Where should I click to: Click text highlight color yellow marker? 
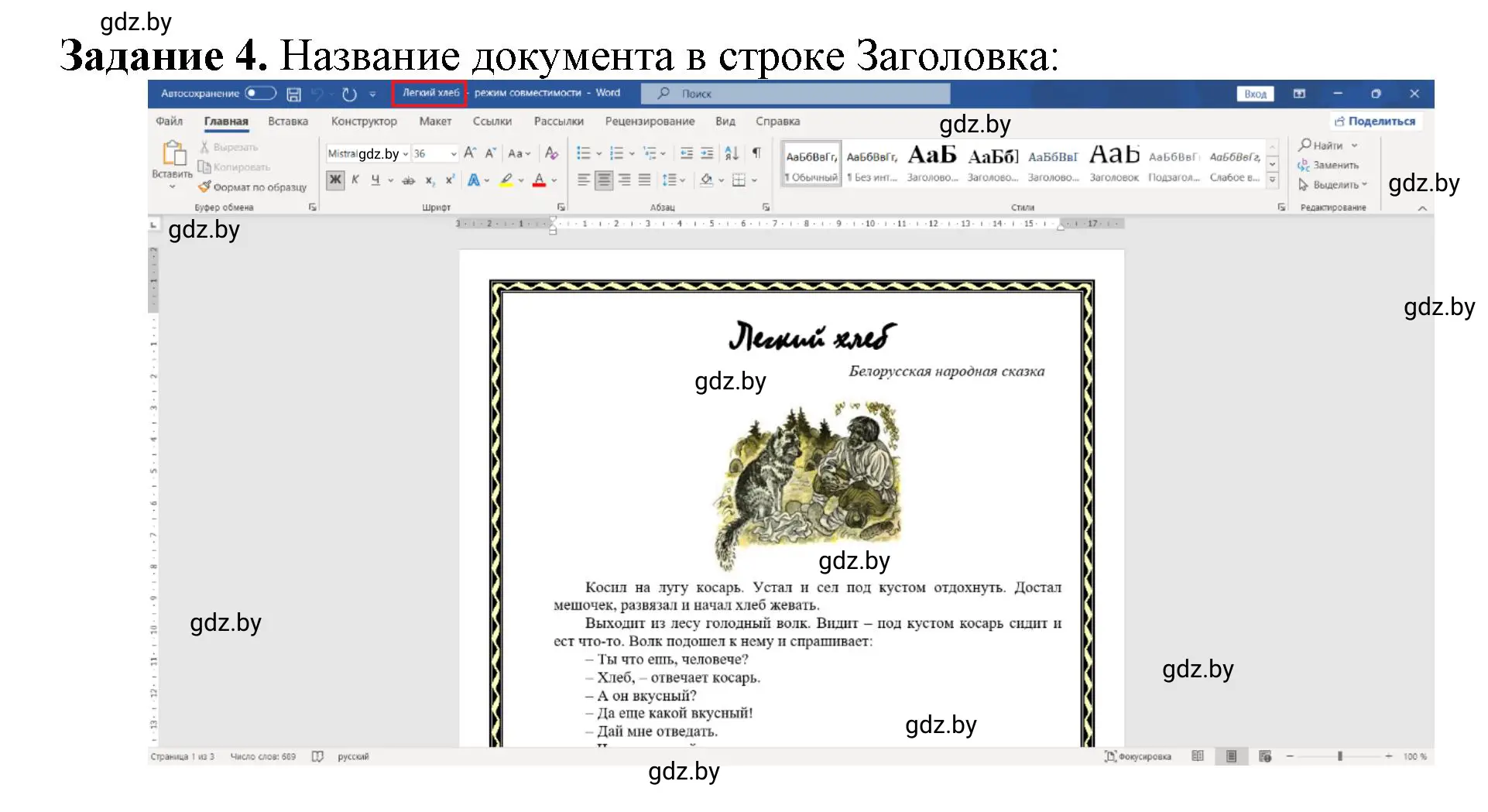click(x=506, y=180)
